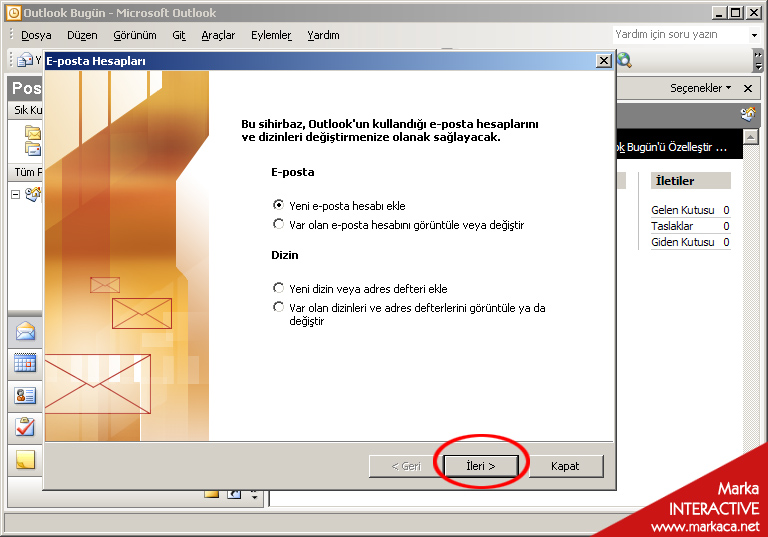This screenshot has height=537, width=768.
Task: Close the Outlook pane next to Seçenekler
Action: point(748,88)
